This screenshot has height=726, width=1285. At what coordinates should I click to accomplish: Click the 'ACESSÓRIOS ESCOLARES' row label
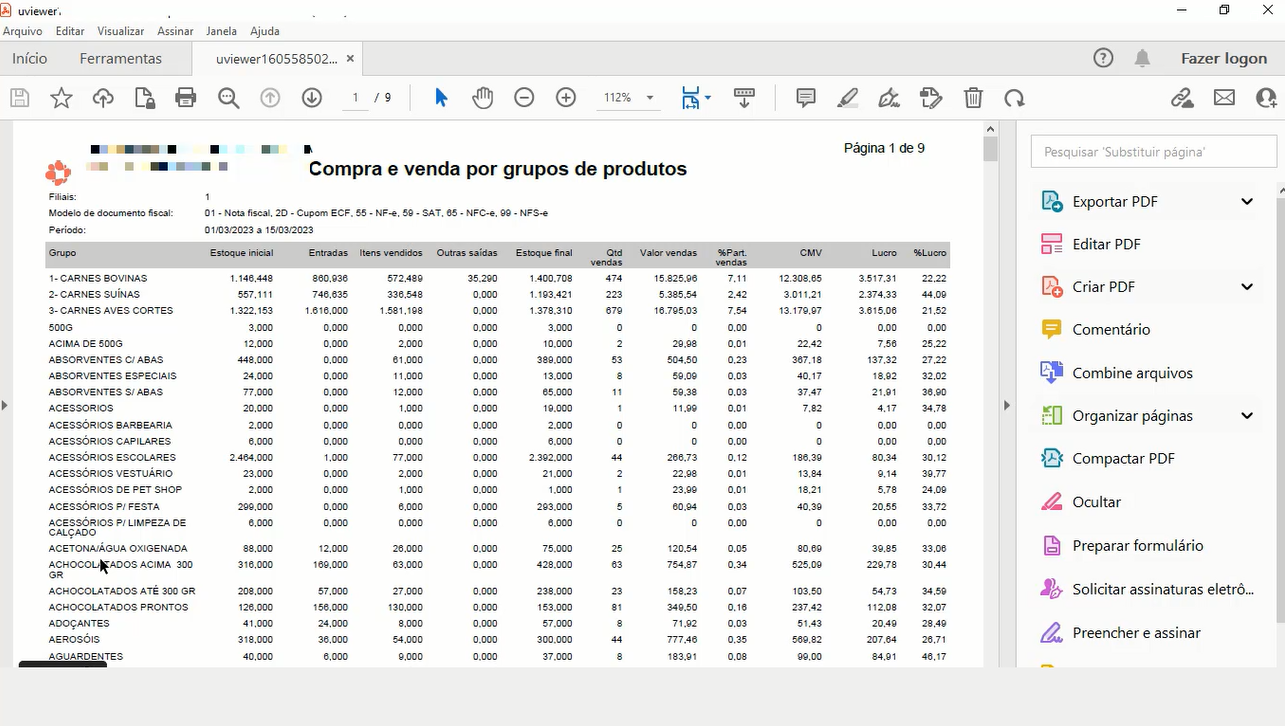111,457
